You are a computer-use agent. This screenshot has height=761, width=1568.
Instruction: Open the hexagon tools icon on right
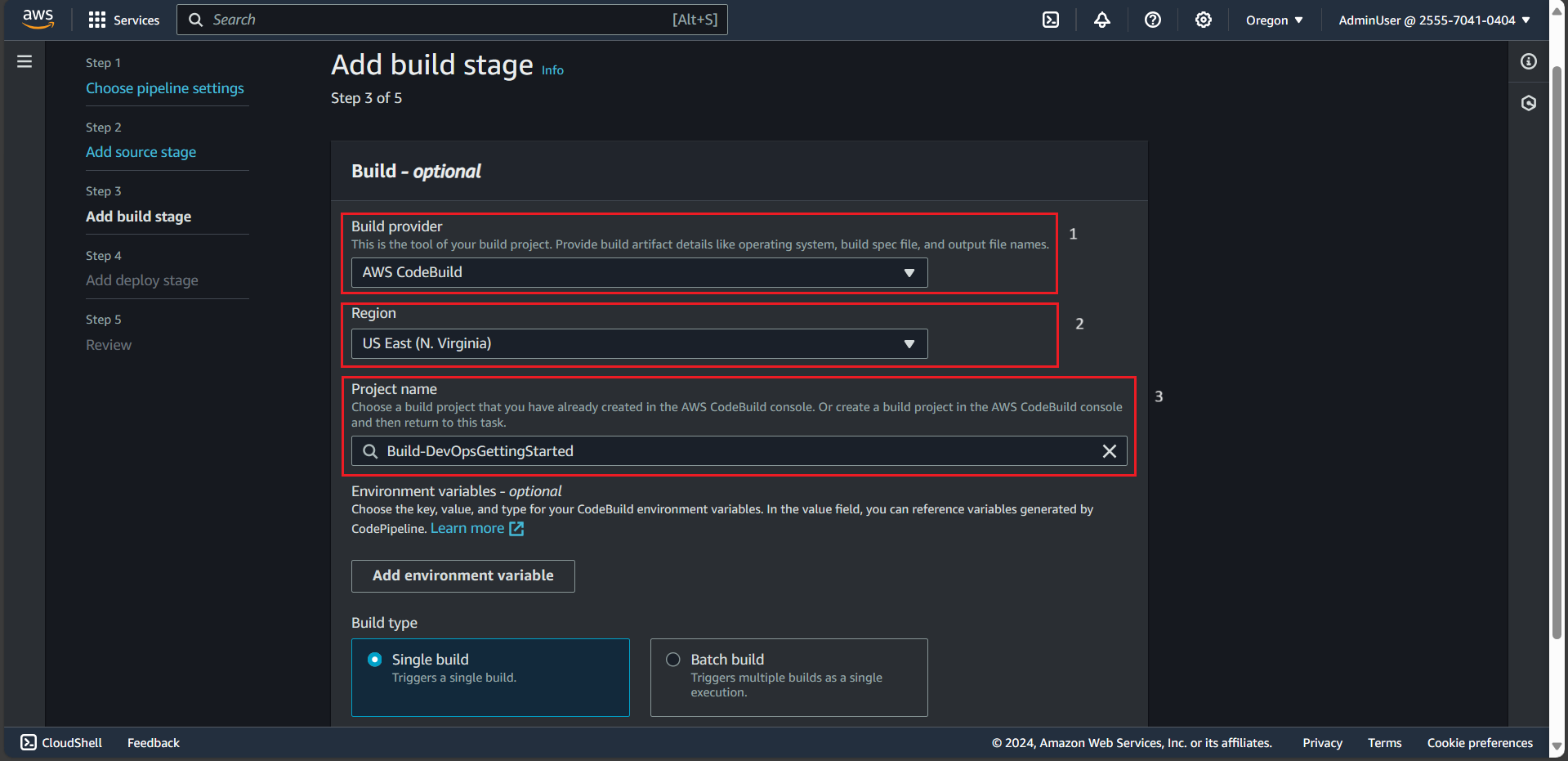tap(1529, 103)
